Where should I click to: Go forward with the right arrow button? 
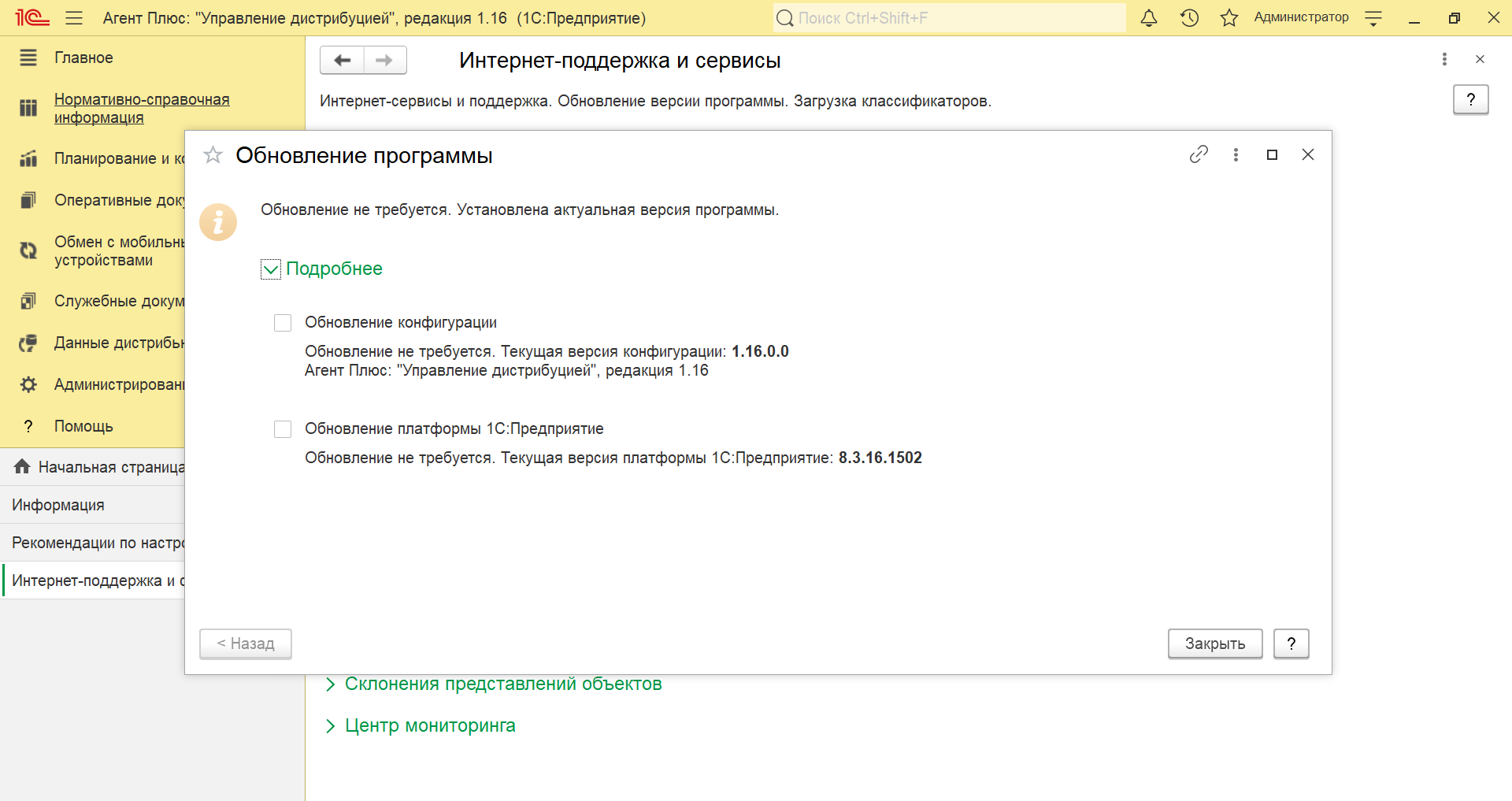(x=385, y=60)
